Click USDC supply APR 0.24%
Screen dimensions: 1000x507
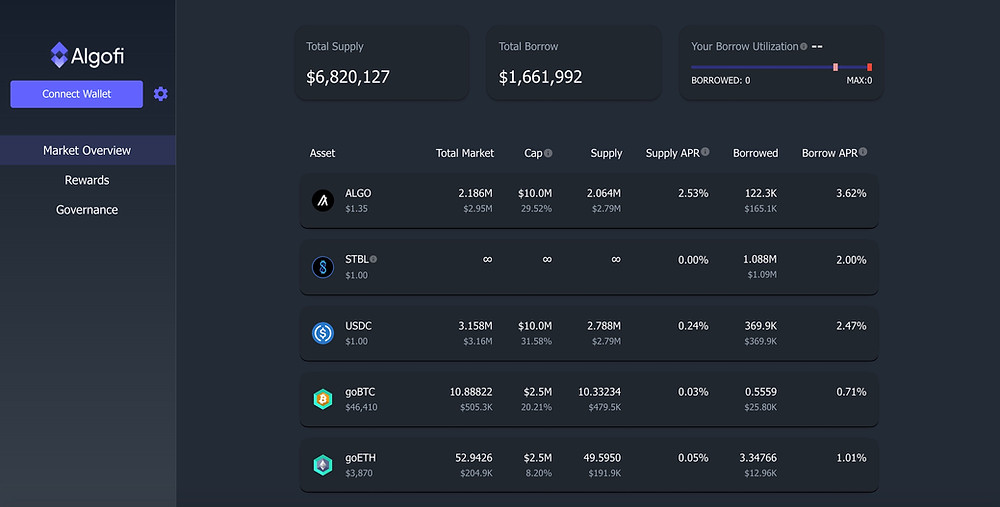point(693,326)
